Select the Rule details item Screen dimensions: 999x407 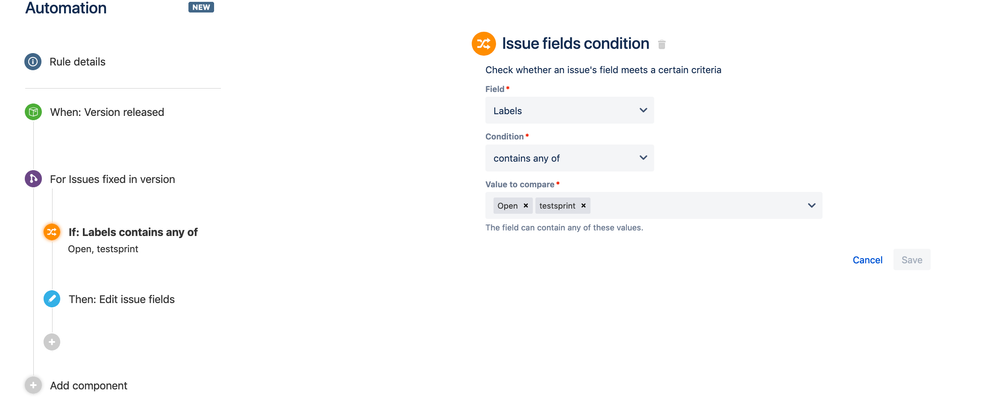click(77, 62)
